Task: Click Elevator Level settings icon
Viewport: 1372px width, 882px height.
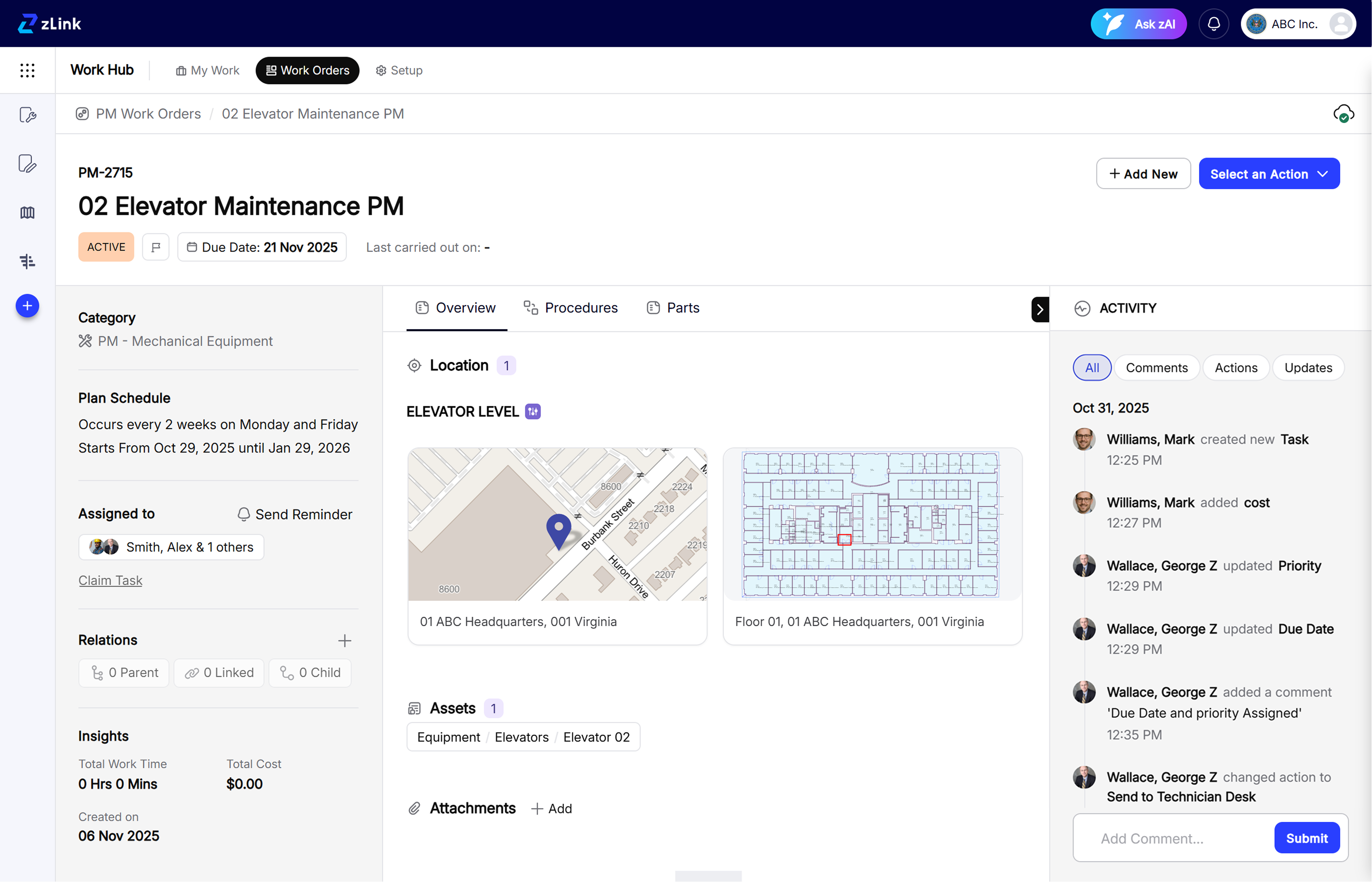Action: pyautogui.click(x=532, y=412)
